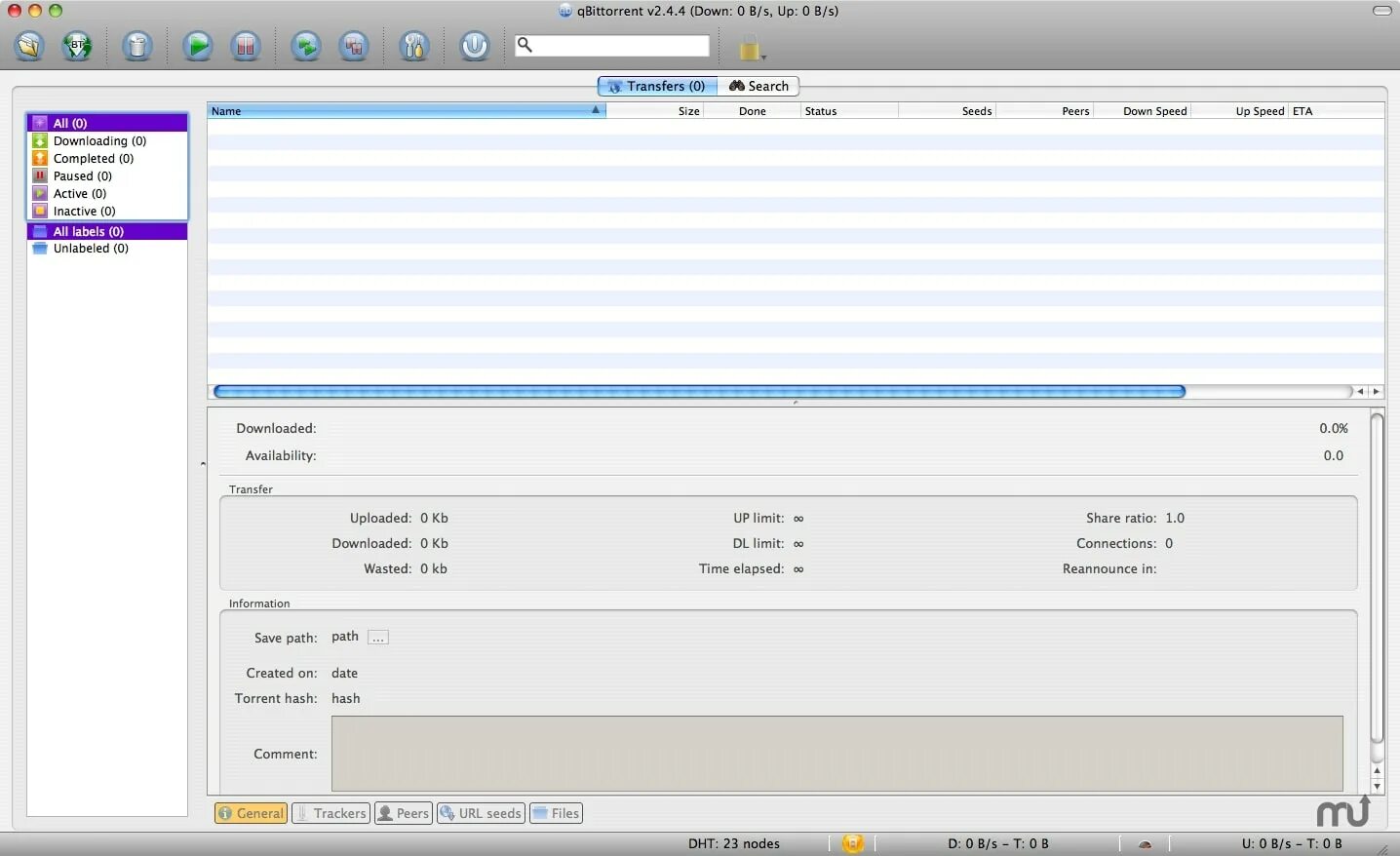Click the upload speed U: 0 B/s status
Image resolution: width=1400 pixels, height=856 pixels.
[x=1292, y=843]
